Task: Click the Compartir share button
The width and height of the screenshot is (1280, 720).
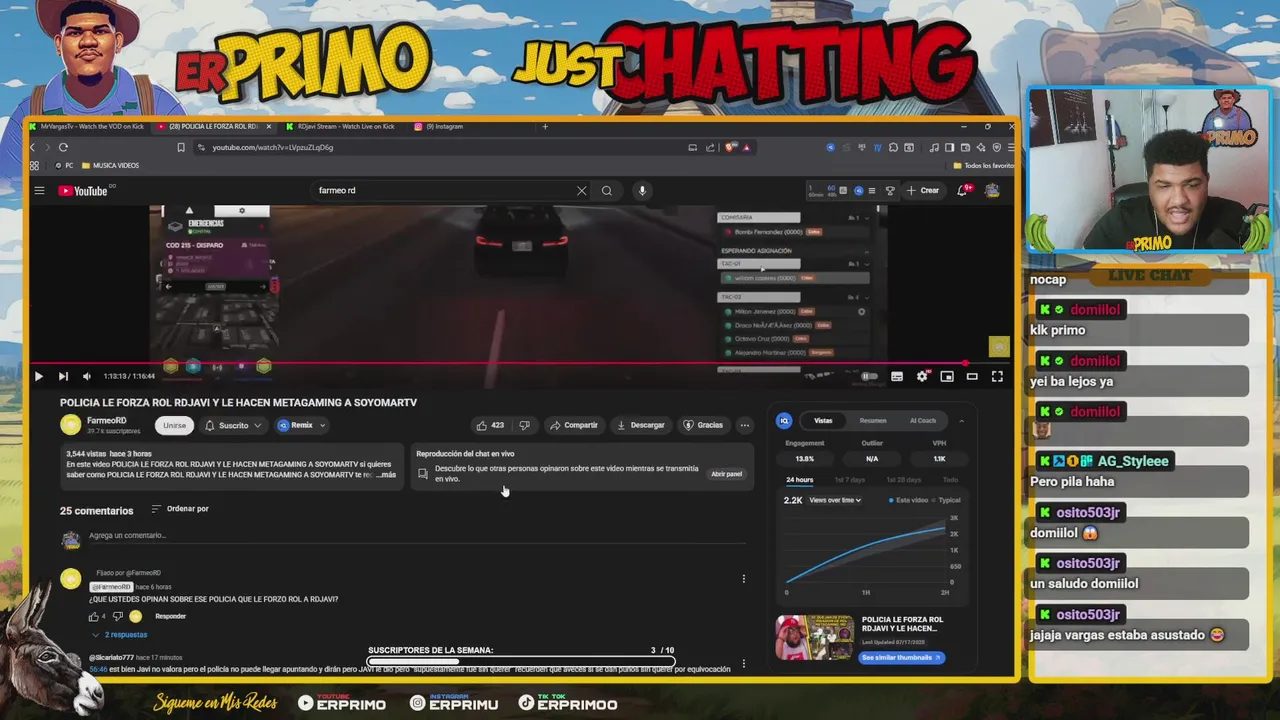Action: pyautogui.click(x=574, y=425)
